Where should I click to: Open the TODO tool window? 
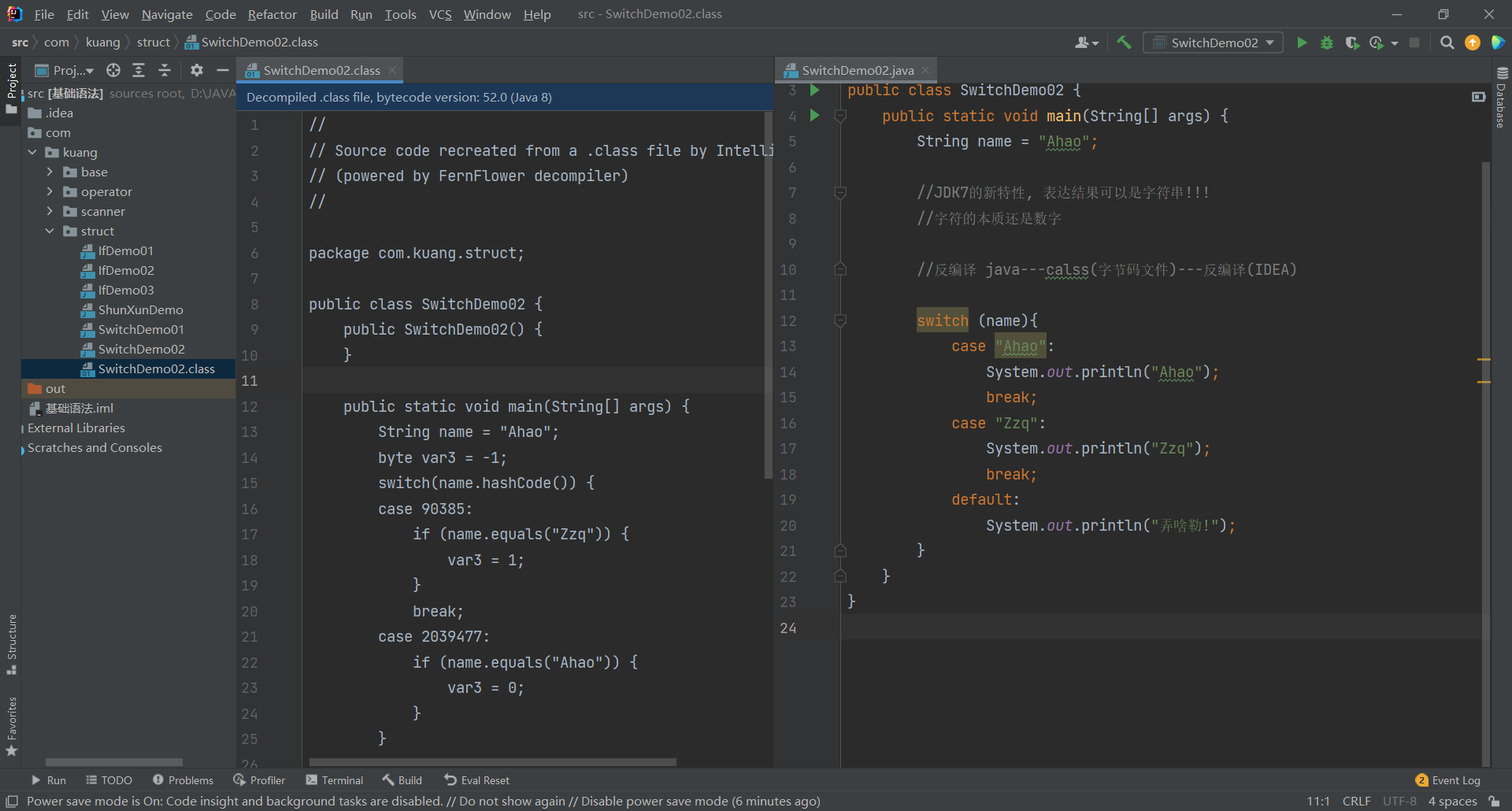coord(109,780)
